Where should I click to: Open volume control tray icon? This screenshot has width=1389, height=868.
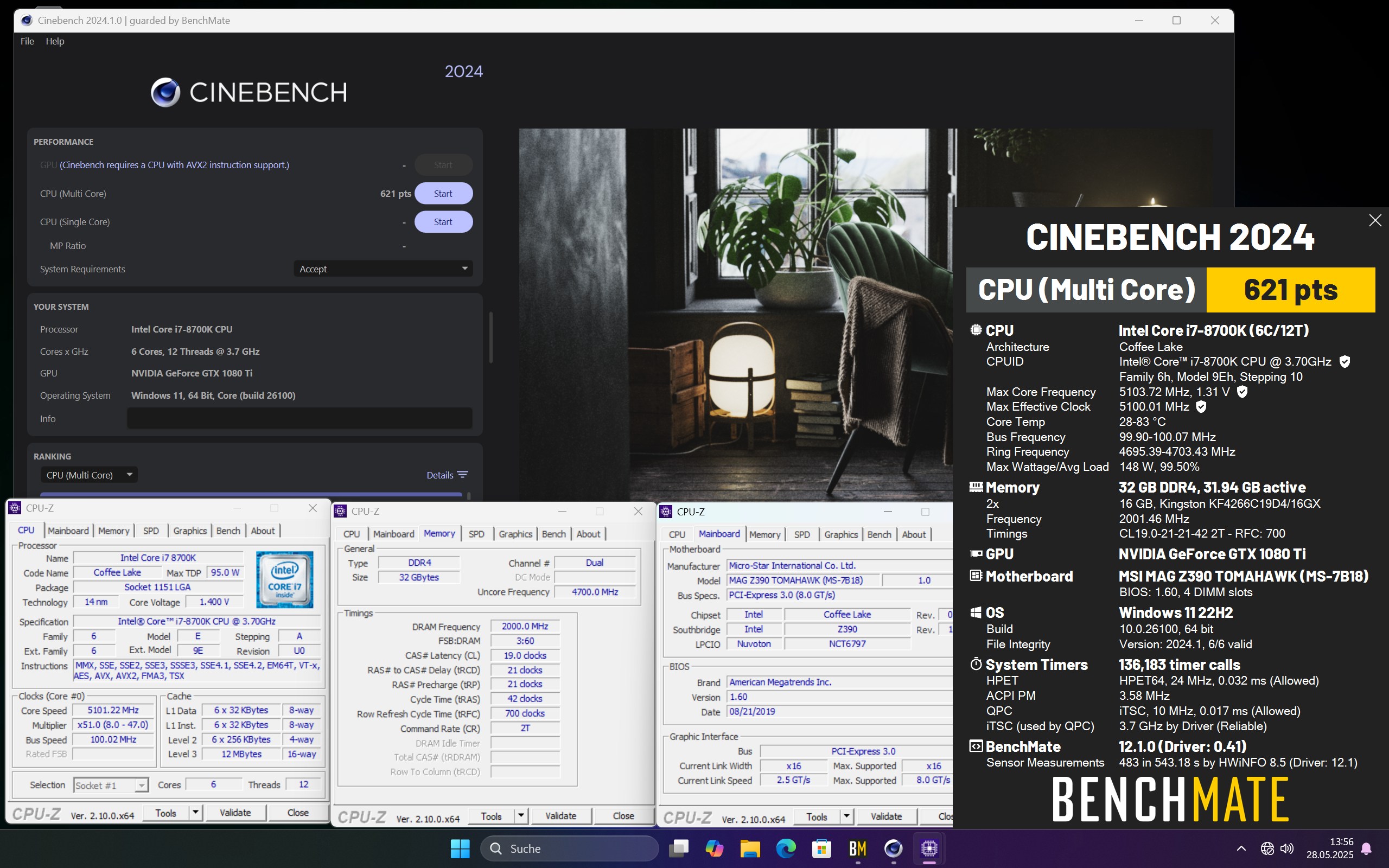[1287, 848]
